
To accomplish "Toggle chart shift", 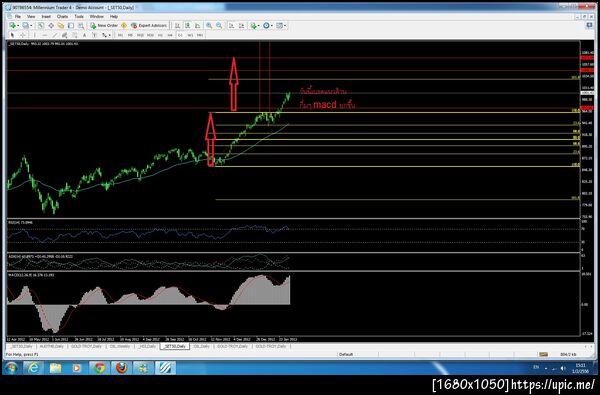I will click(x=241, y=26).
